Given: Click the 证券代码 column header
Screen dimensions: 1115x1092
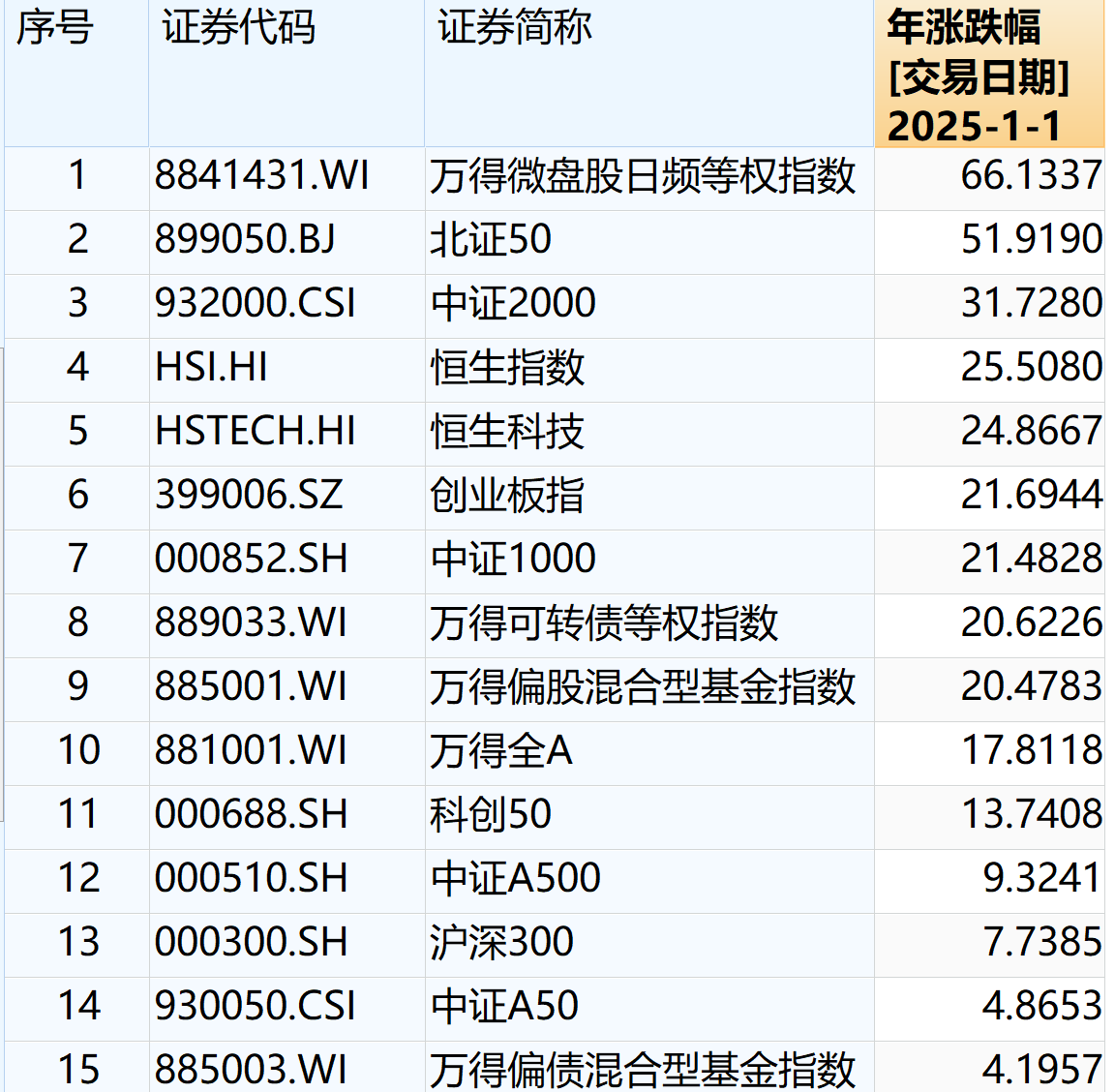Looking at the screenshot, I should coord(286,74).
